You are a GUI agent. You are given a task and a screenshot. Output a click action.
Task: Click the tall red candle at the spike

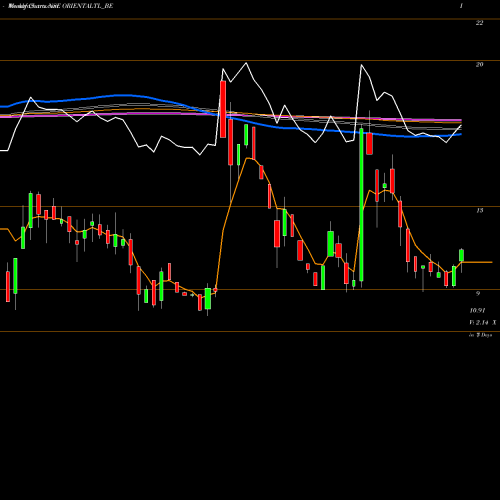[x=223, y=109]
